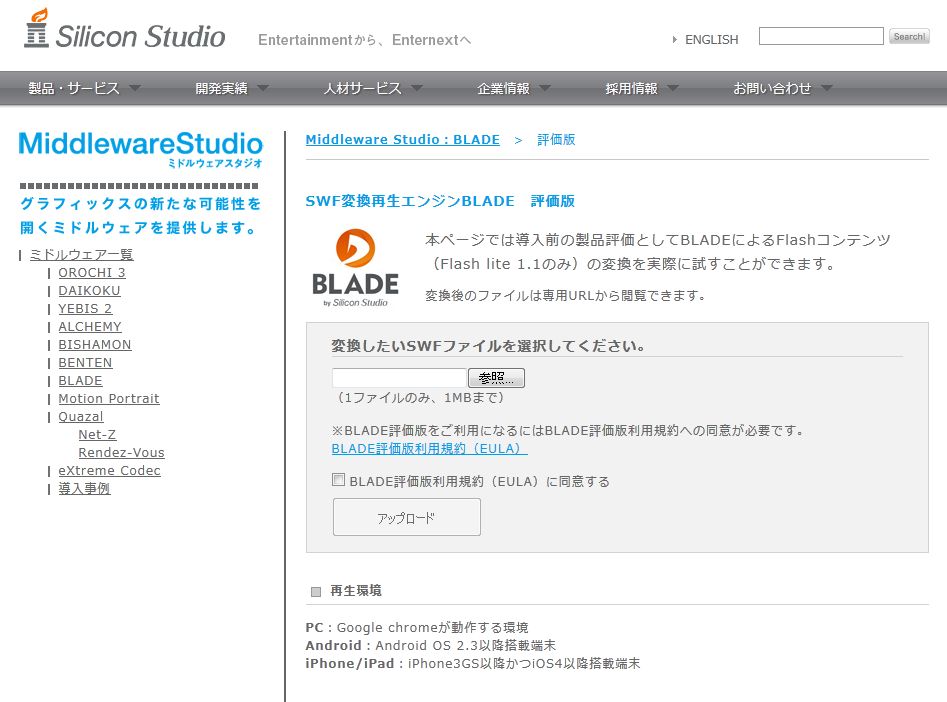Click the BLADE product logo
The width and height of the screenshot is (947, 702).
(x=355, y=268)
